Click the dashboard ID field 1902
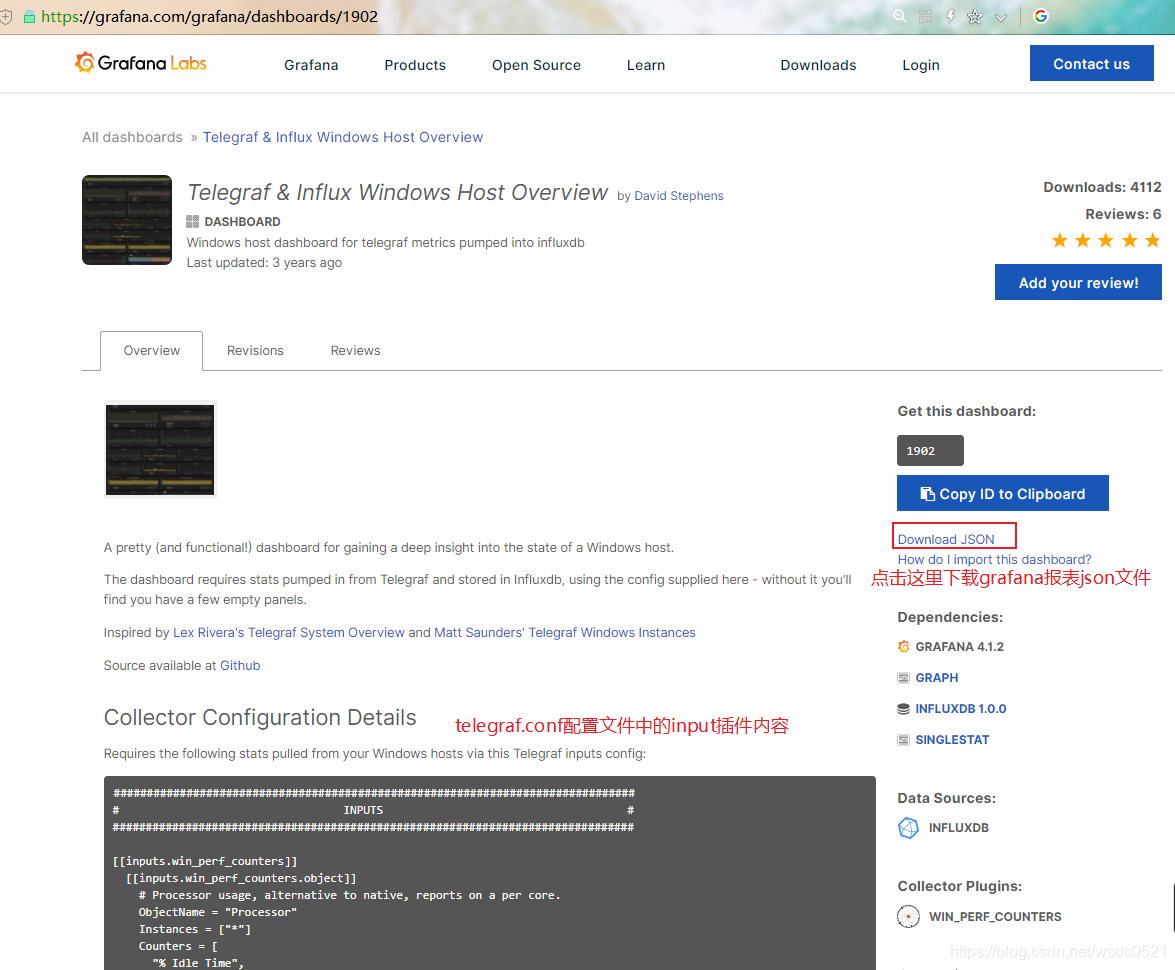Screen dimensions: 1175x970 930,451
